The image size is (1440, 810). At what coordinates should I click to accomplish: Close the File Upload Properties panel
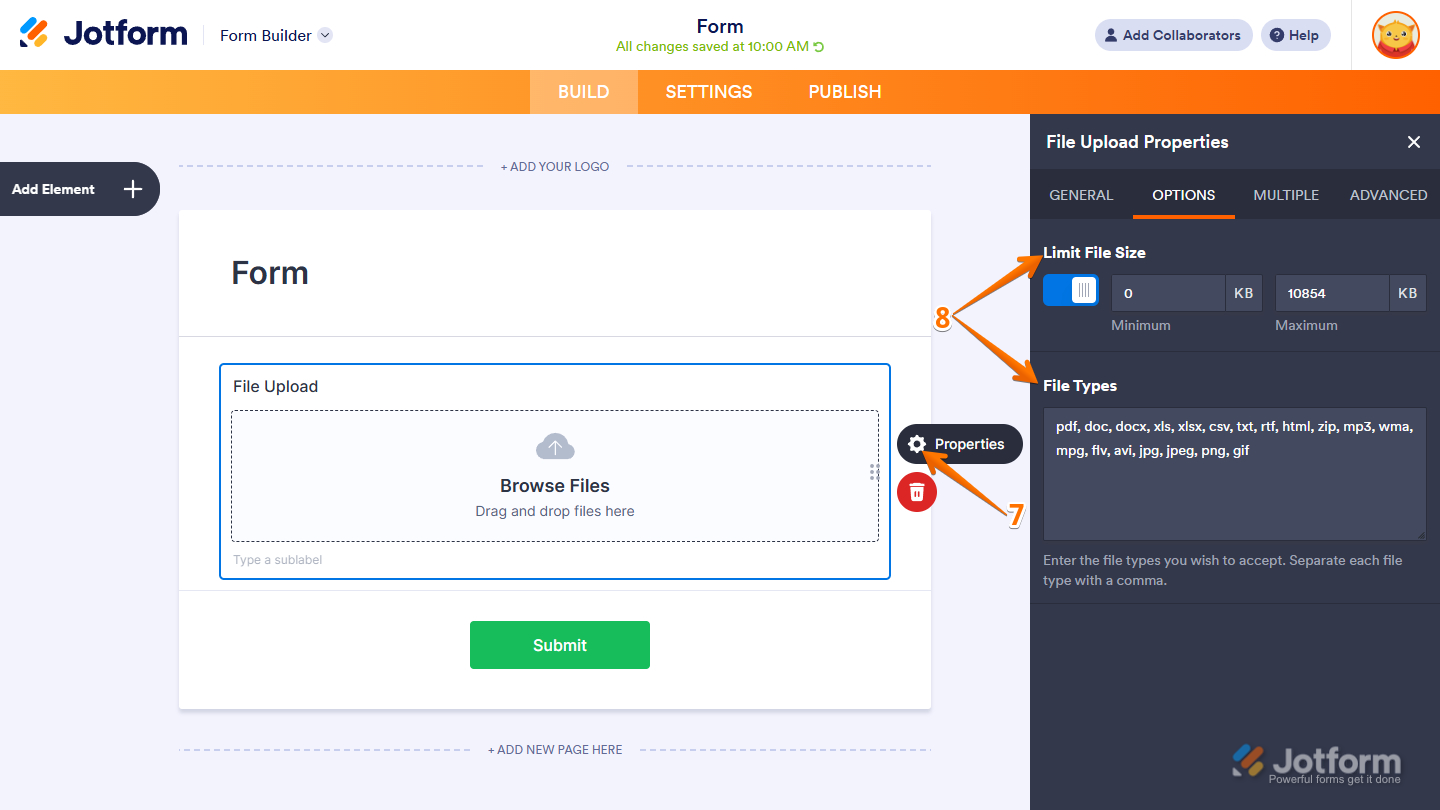(x=1414, y=142)
